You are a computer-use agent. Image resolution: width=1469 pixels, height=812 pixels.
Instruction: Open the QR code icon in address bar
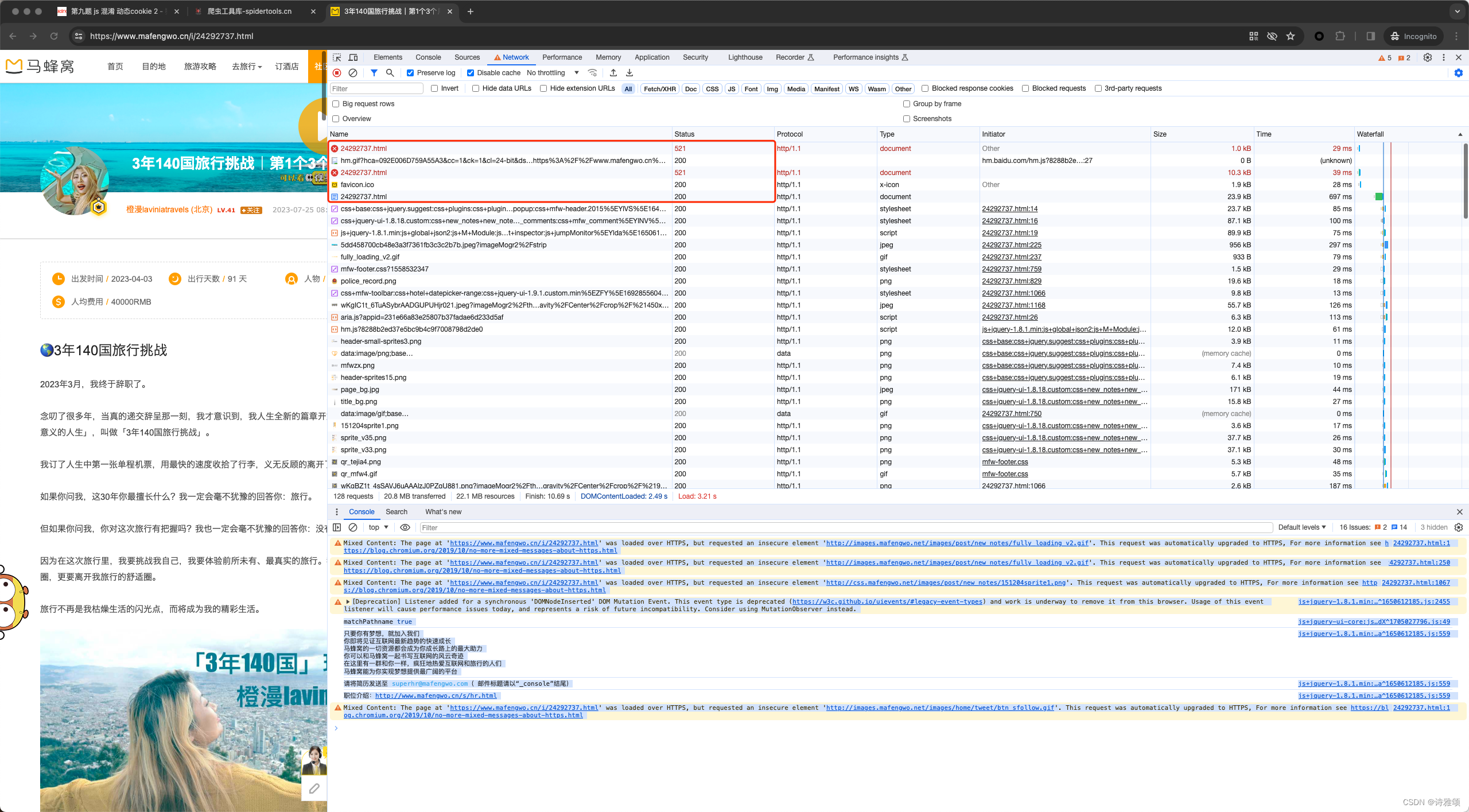pos(1254,36)
